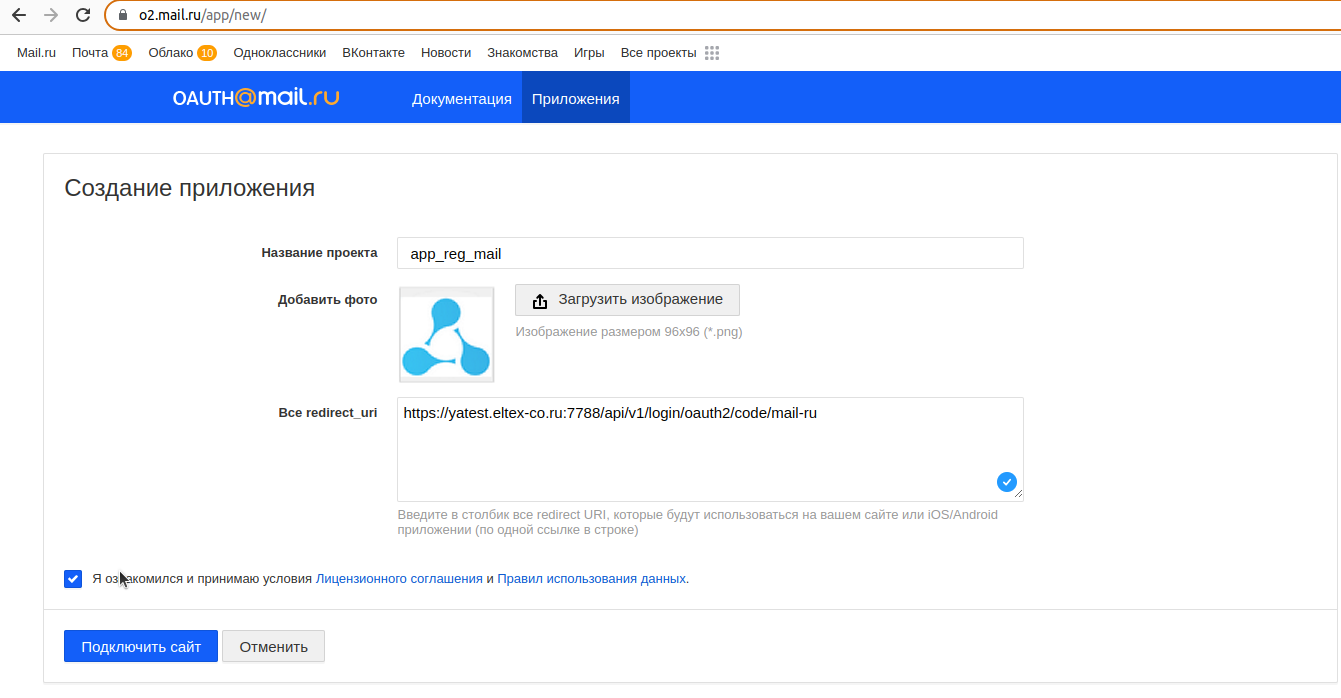Reload the page with refresh icon
The height and width of the screenshot is (698, 1341).
coord(83,15)
